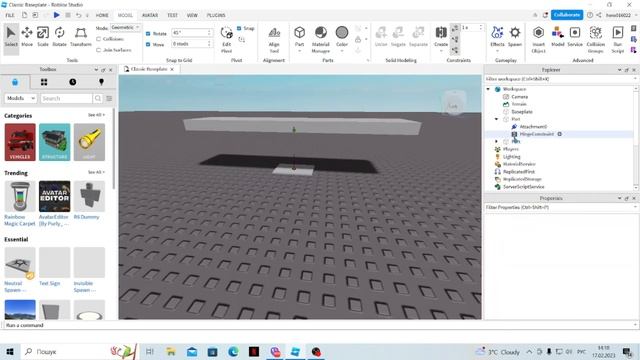The height and width of the screenshot is (360, 640).
Task: Open the Edit Pivot tool
Action: [x=227, y=39]
